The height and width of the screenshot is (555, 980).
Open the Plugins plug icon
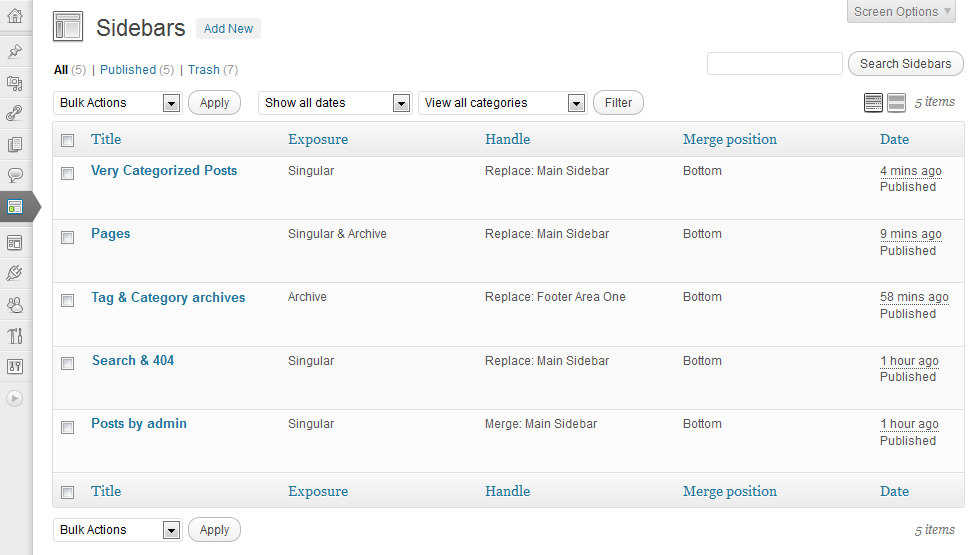click(15, 273)
